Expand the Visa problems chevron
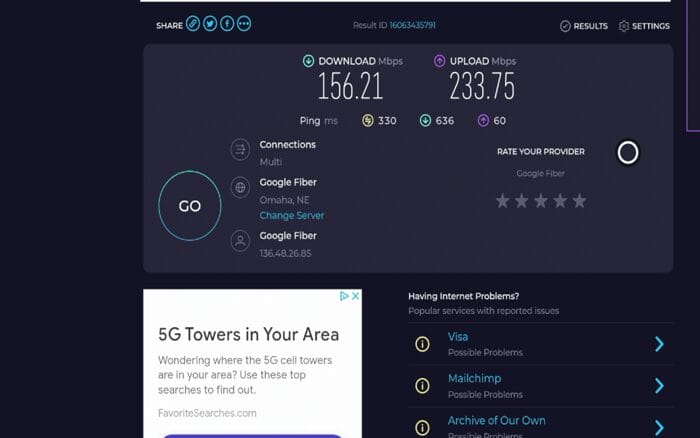 [x=659, y=344]
